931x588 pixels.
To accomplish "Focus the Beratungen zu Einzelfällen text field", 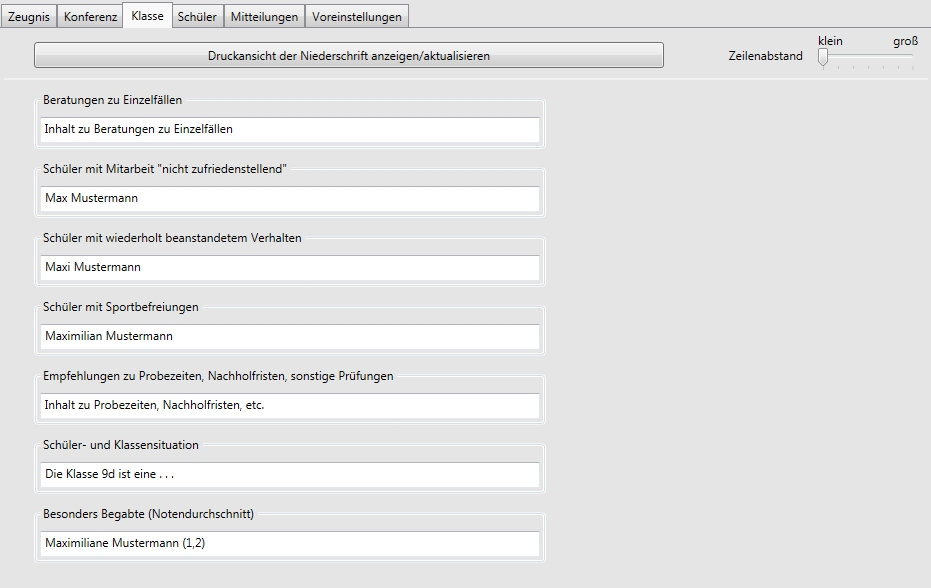I will [290, 130].
